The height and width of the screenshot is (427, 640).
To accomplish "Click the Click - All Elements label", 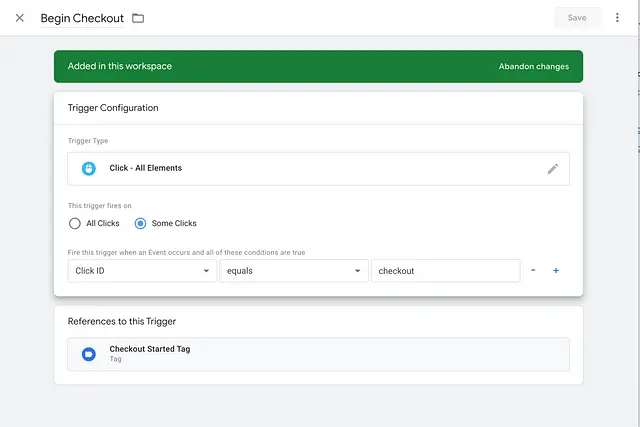I will pos(146,168).
